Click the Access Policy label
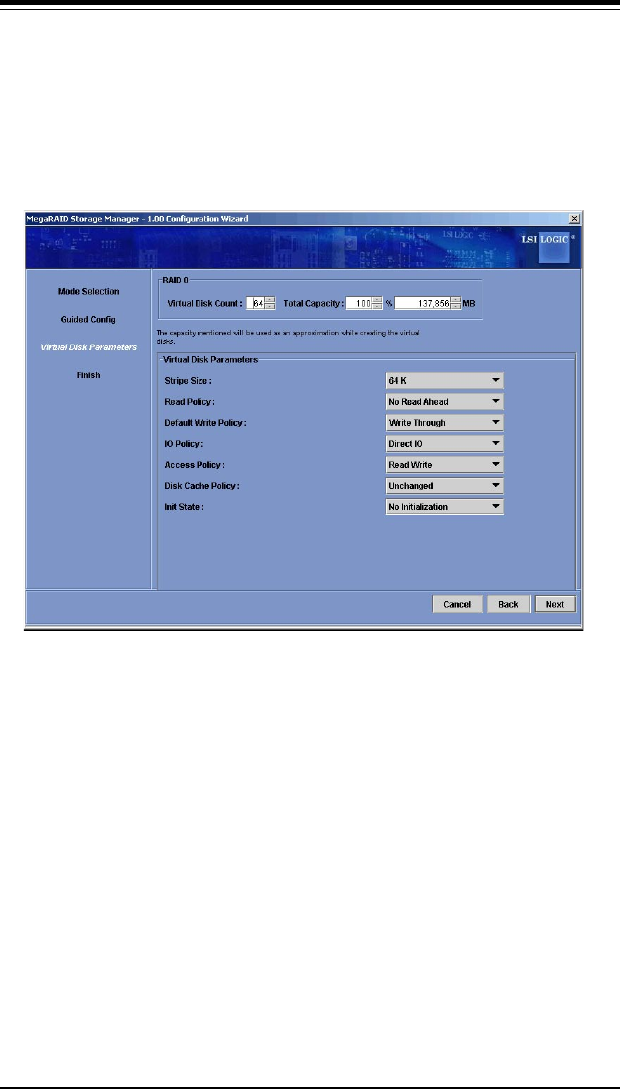 [x=194, y=465]
